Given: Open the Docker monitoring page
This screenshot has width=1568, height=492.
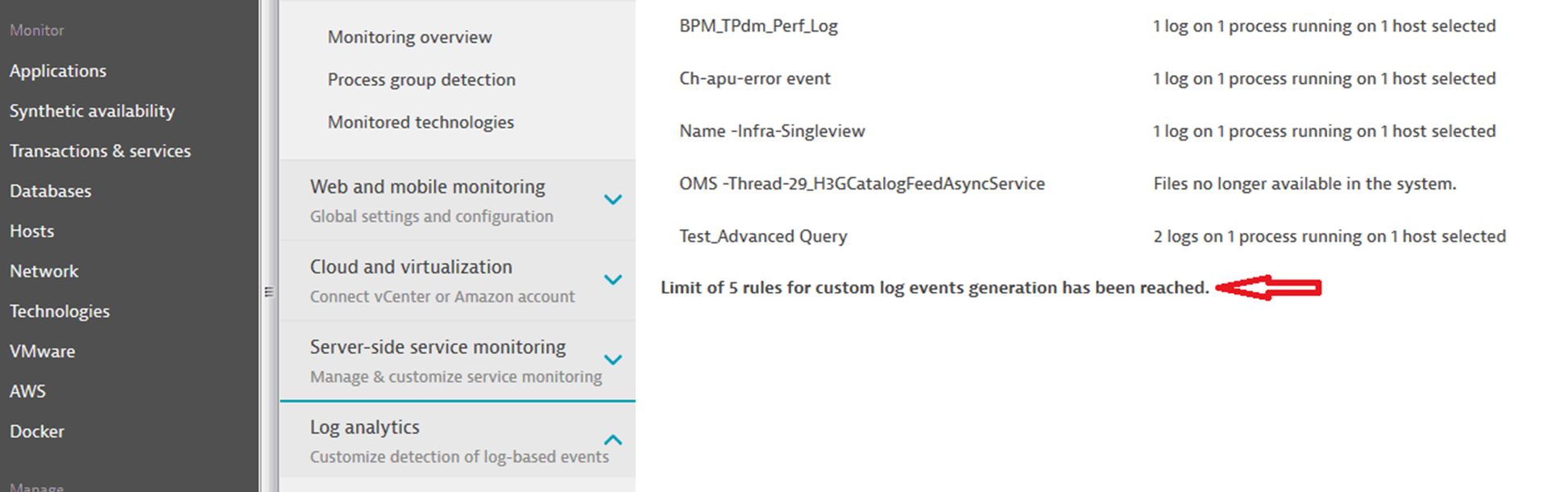Looking at the screenshot, I should 37,432.
